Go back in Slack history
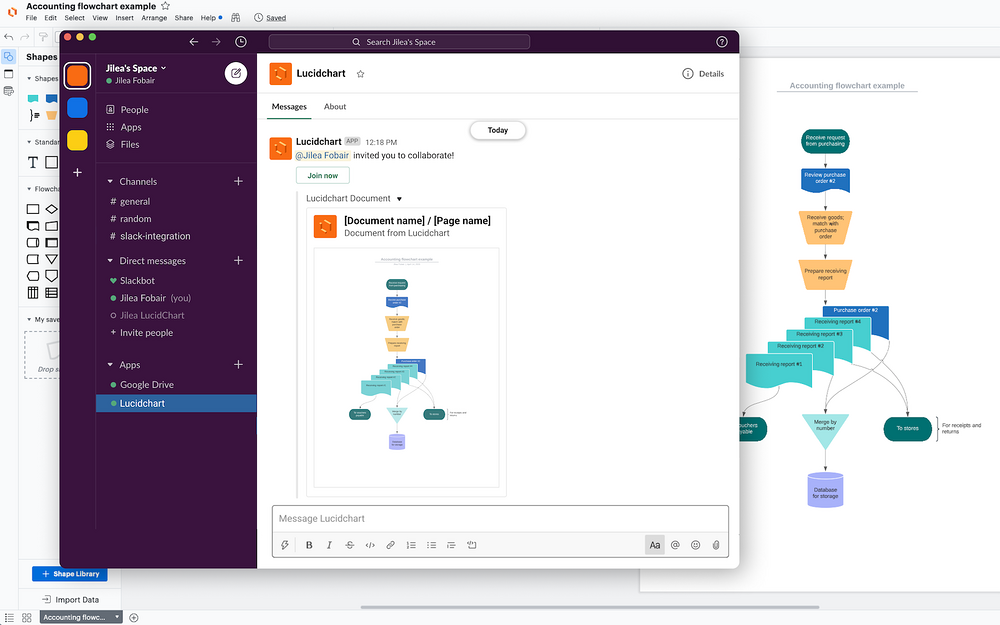The height and width of the screenshot is (625, 1000). [194, 41]
